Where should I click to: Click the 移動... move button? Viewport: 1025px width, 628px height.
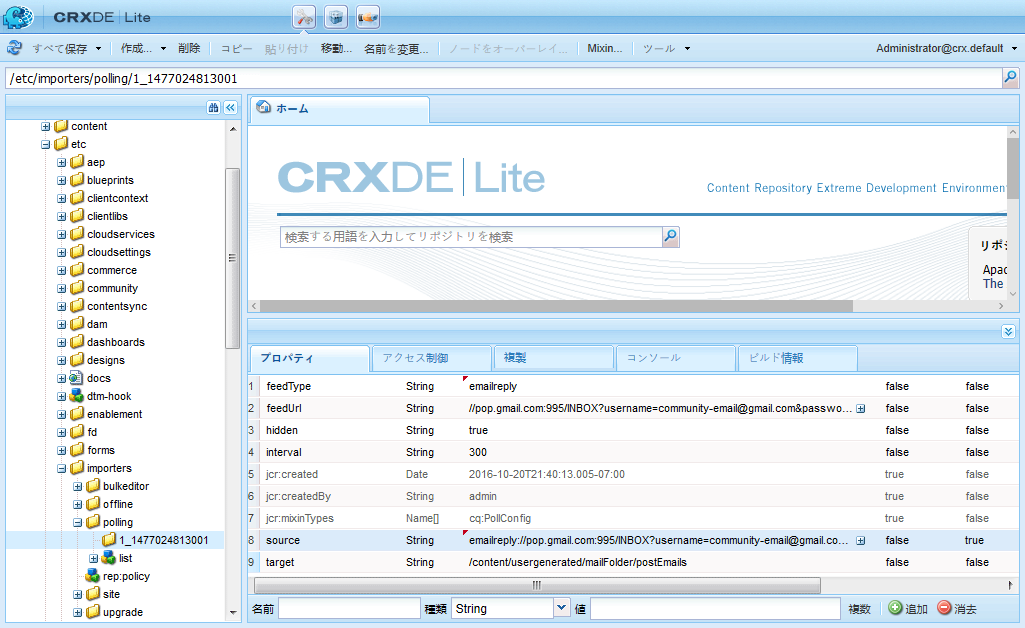[337, 48]
